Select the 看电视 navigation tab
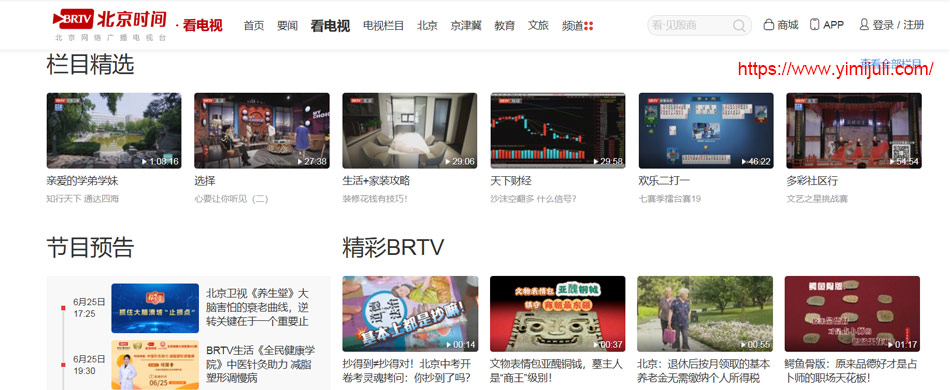The width and height of the screenshot is (950, 390). coord(330,25)
